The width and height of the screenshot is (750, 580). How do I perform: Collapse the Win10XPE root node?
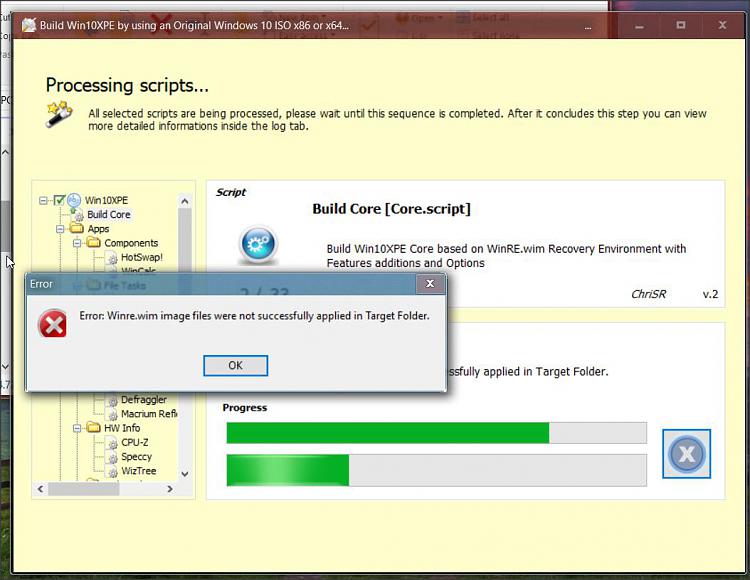point(44,200)
